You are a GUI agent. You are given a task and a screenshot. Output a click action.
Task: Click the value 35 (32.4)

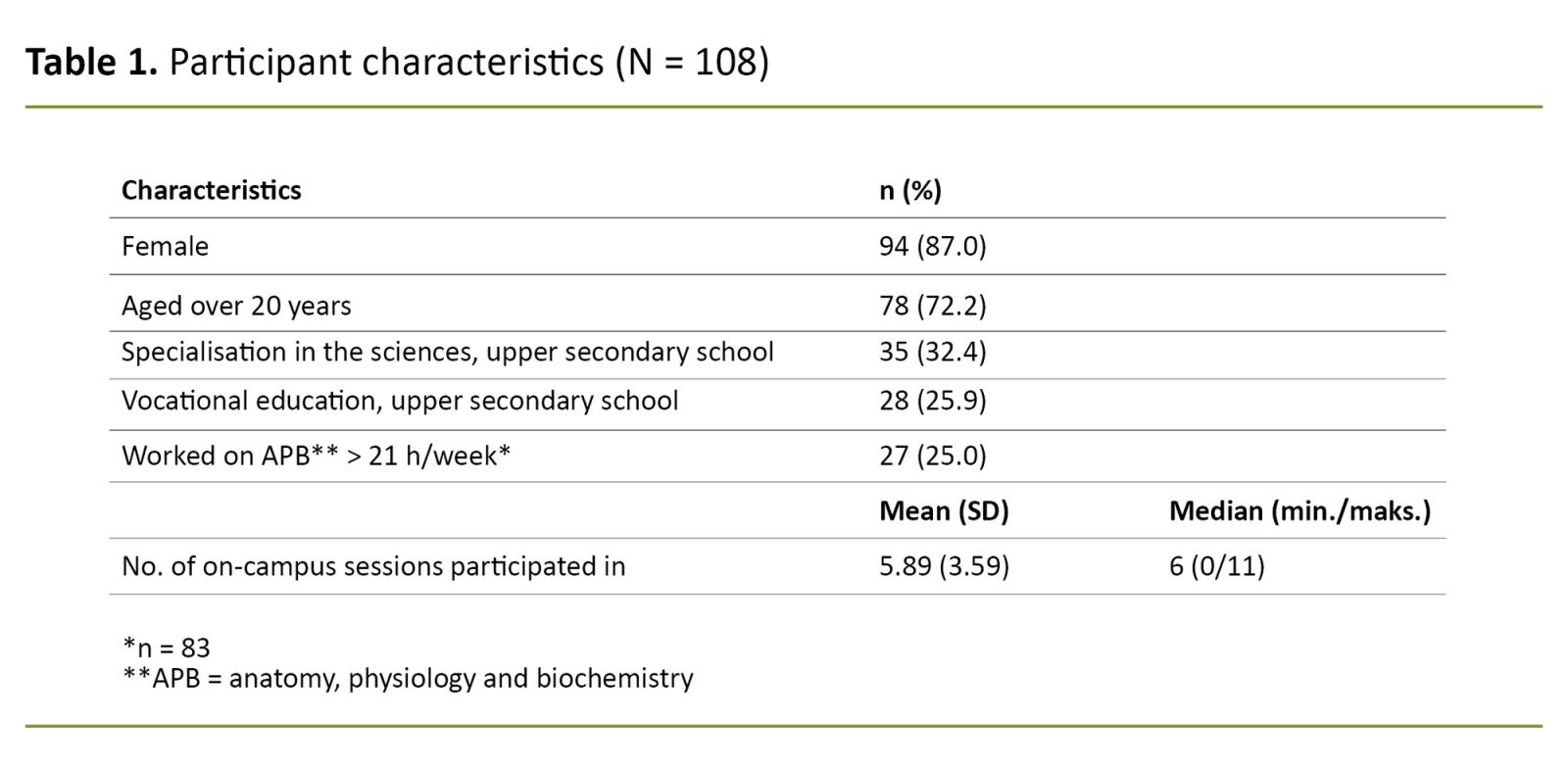pyautogui.click(x=932, y=352)
